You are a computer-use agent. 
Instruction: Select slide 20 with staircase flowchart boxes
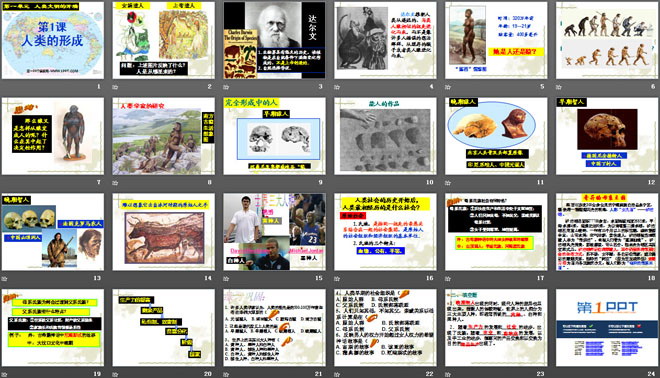click(x=163, y=327)
